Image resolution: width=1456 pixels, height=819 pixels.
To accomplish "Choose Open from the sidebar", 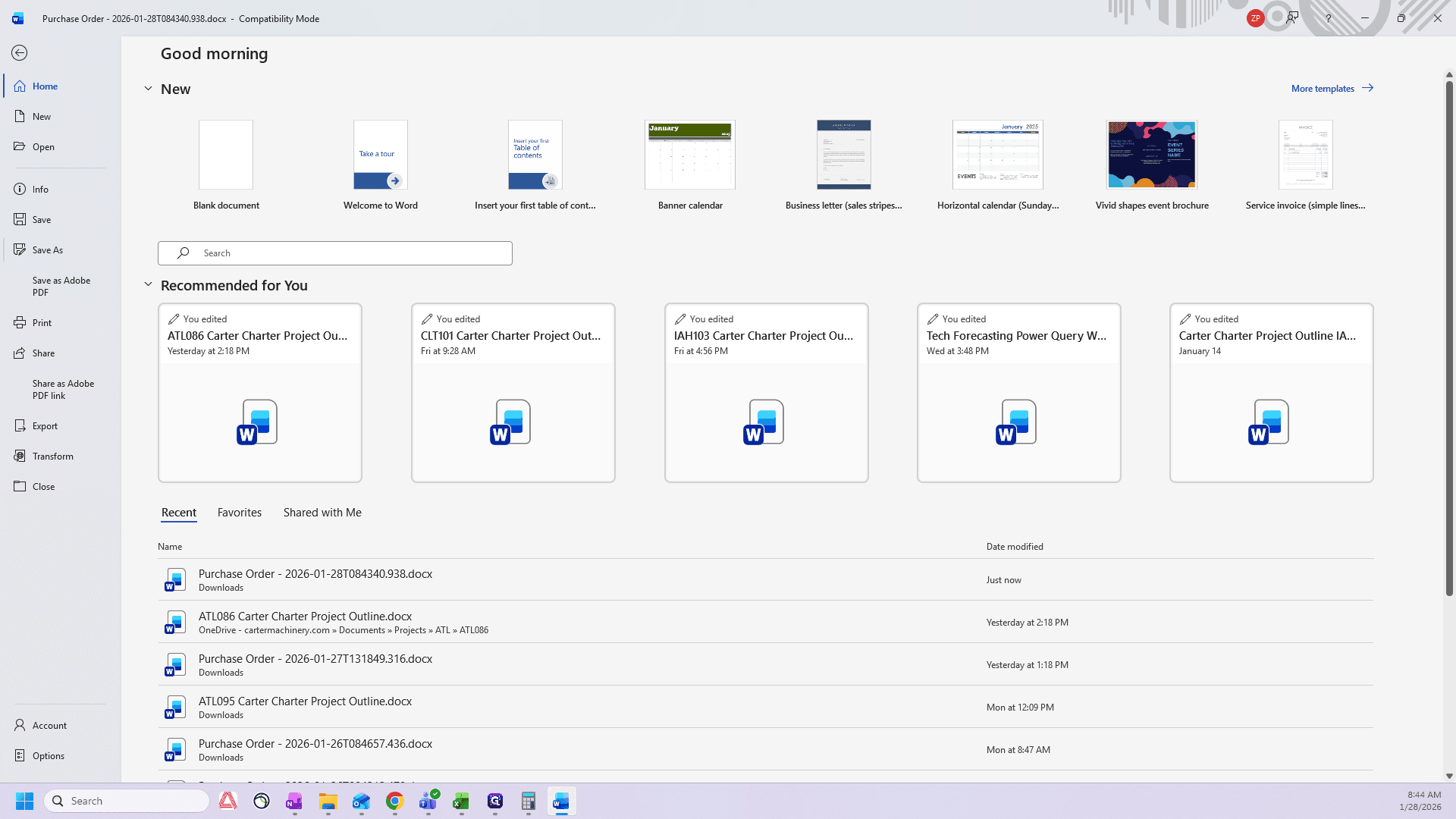I will [x=61, y=147].
